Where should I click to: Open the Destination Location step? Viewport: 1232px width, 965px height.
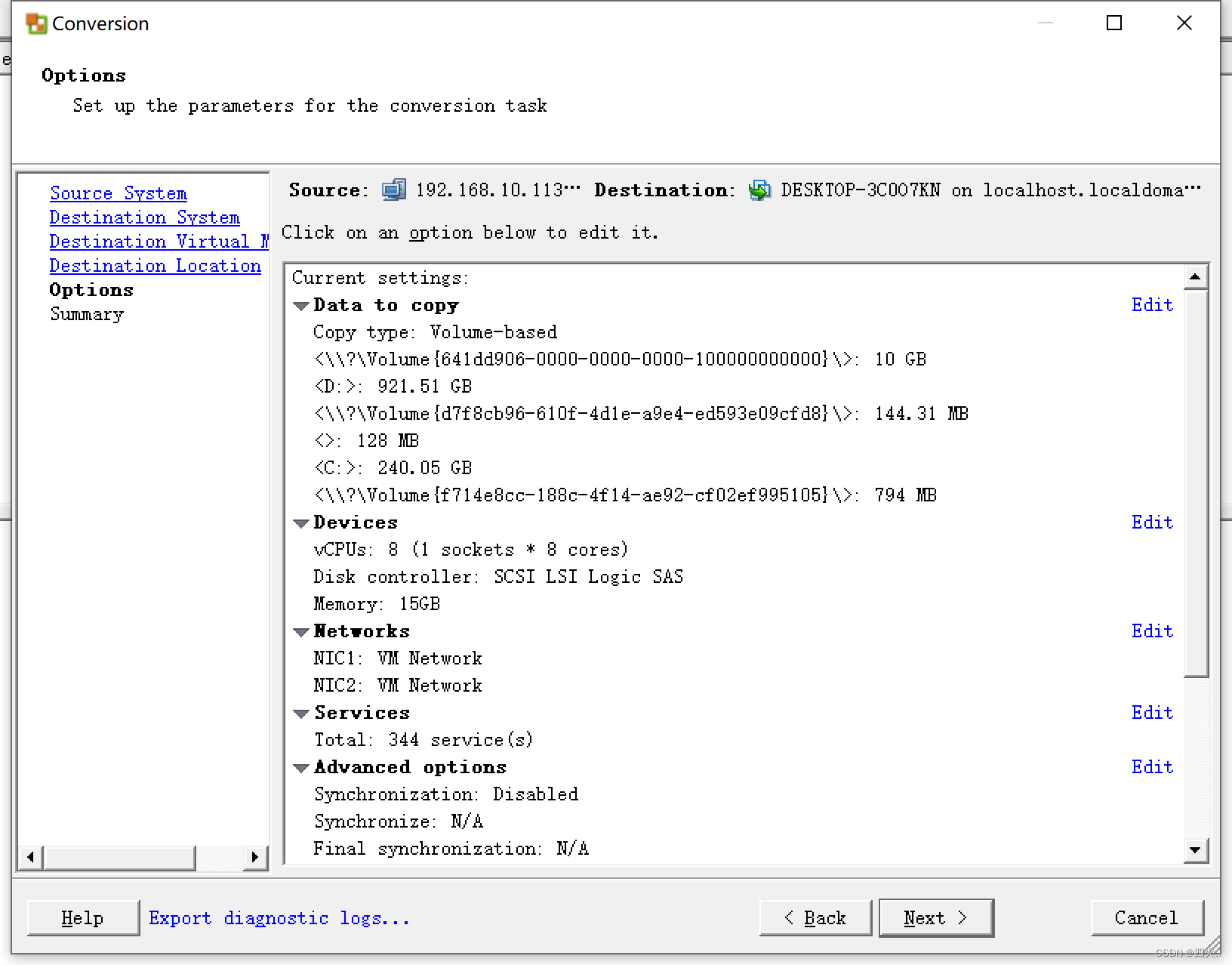[x=156, y=266]
